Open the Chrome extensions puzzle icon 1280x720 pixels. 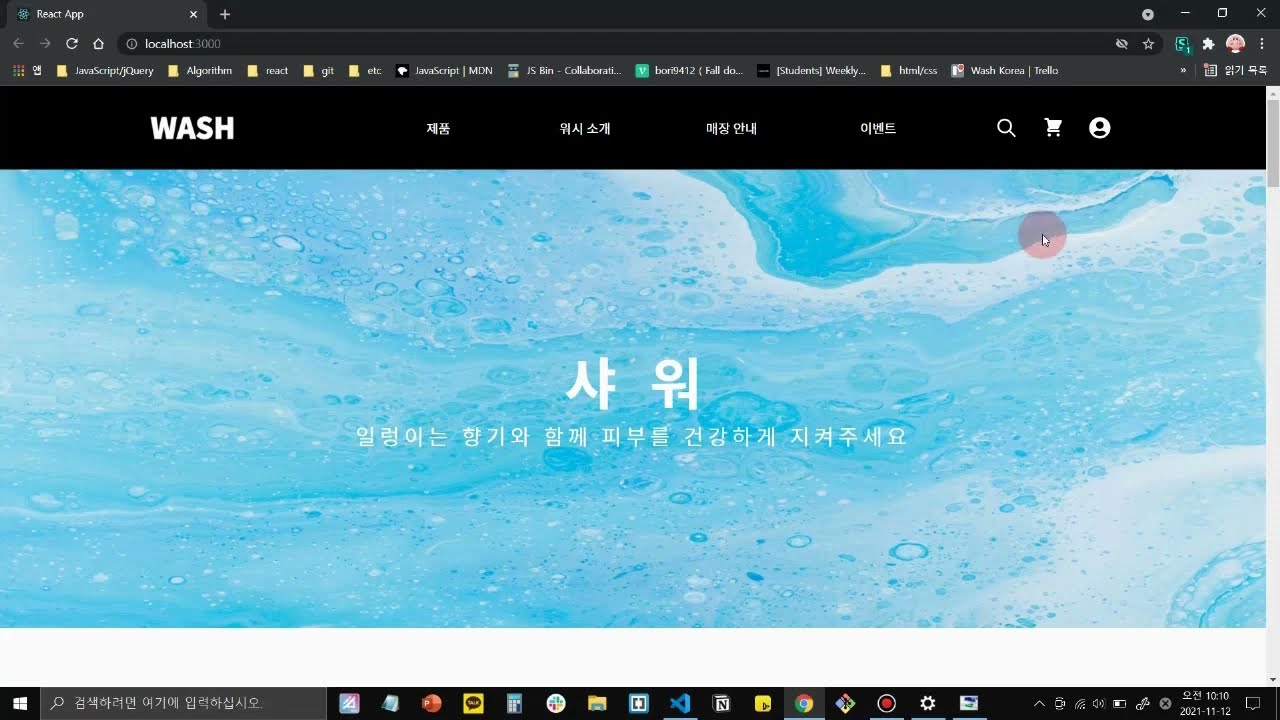[x=1208, y=44]
